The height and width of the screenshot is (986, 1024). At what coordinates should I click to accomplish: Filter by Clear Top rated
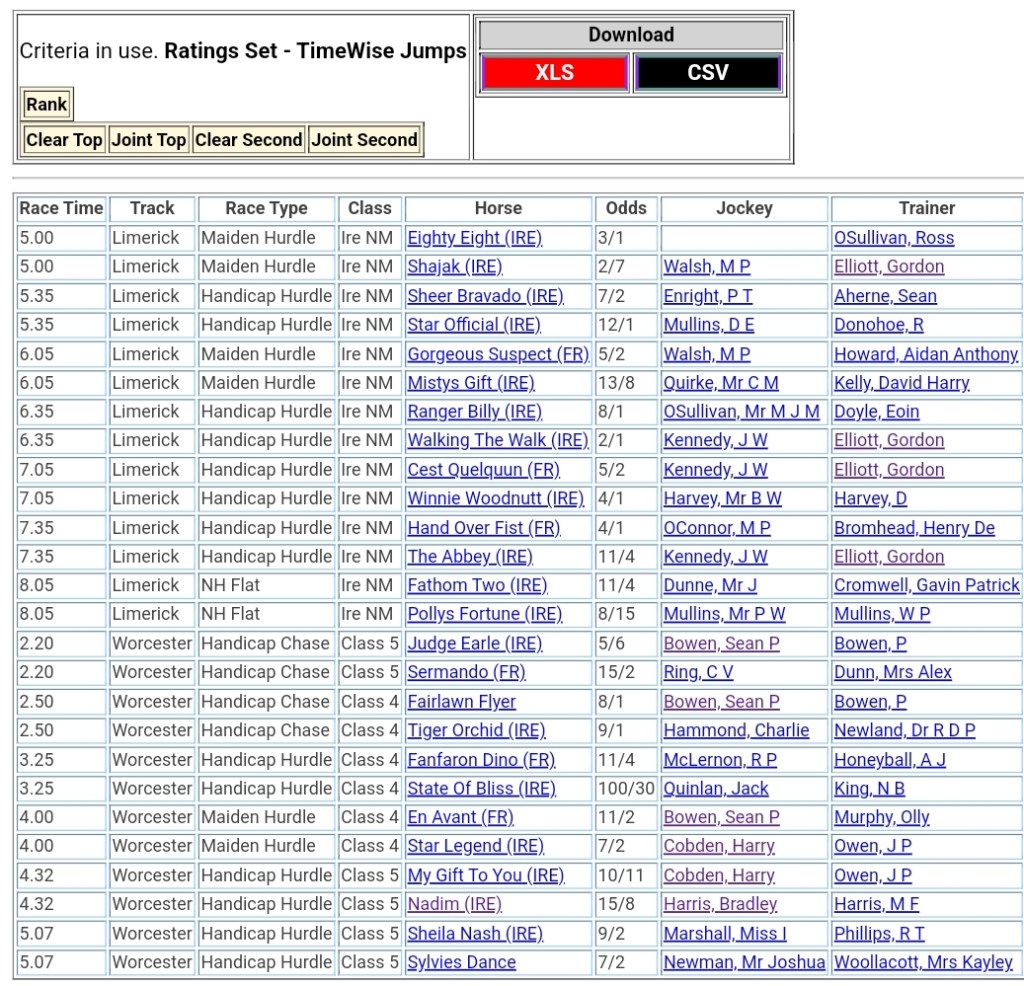point(64,140)
